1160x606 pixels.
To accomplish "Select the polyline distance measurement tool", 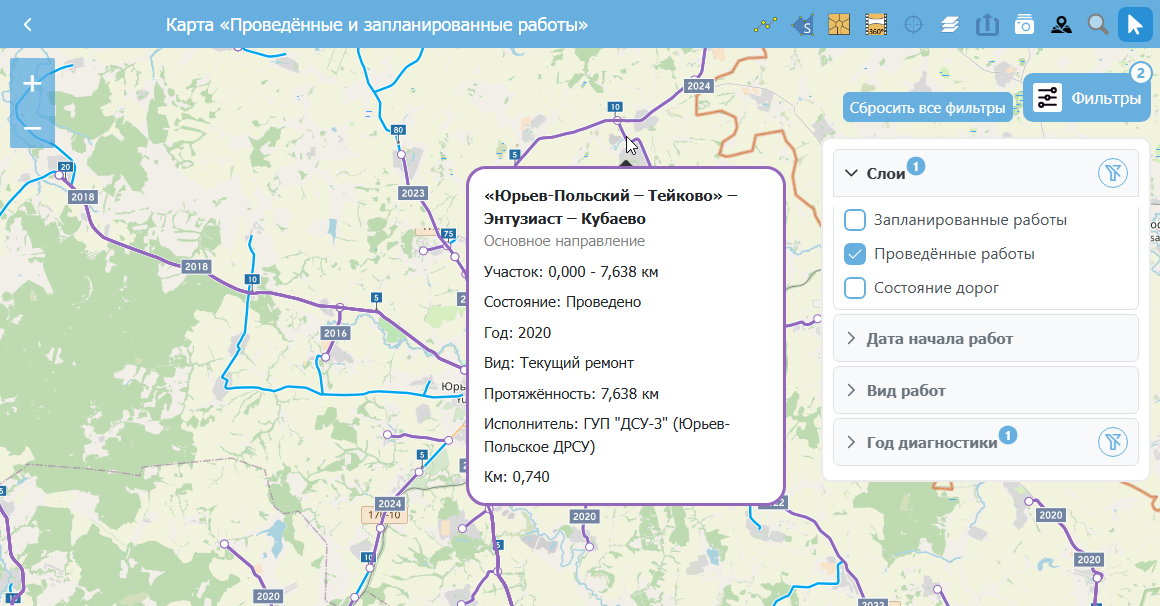I will point(765,24).
